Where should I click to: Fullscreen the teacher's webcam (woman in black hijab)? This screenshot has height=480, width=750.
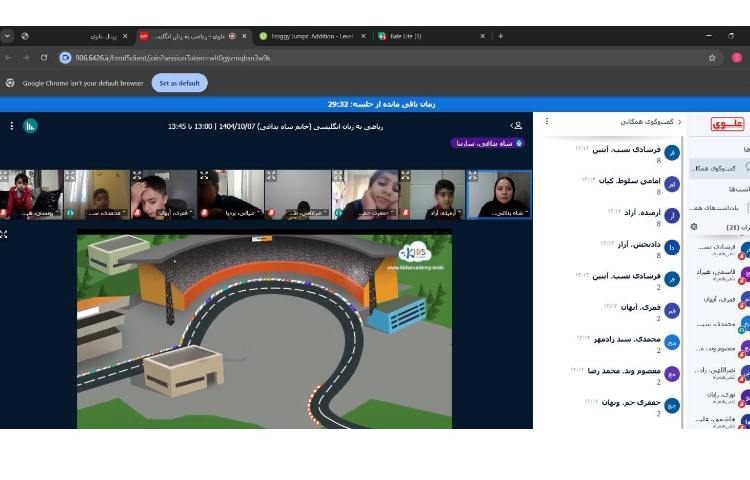(x=473, y=176)
